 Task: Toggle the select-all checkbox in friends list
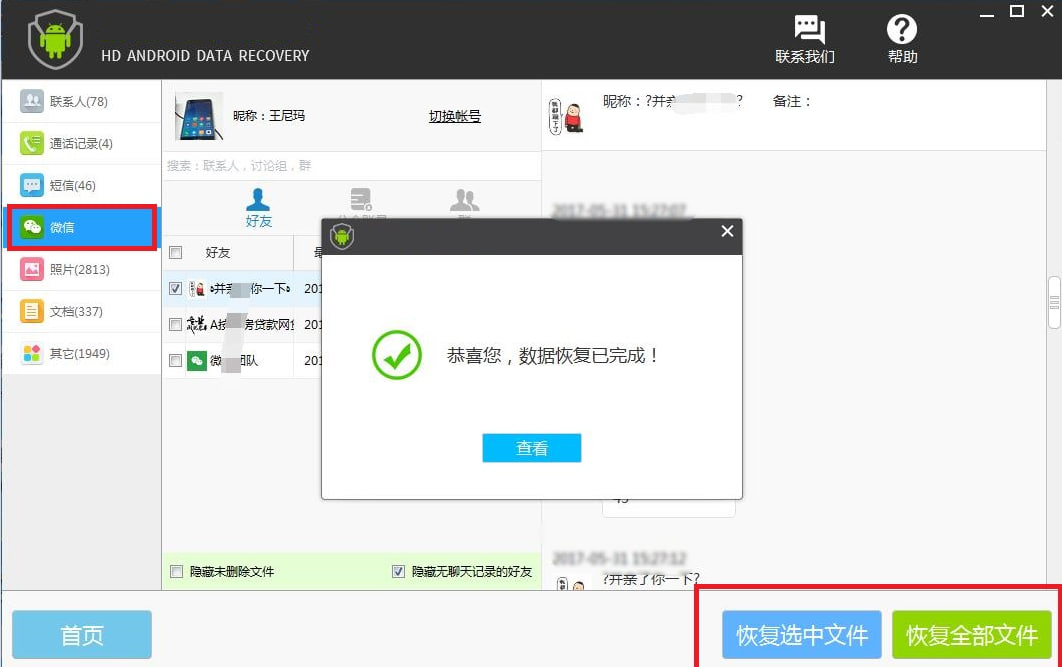(176, 253)
